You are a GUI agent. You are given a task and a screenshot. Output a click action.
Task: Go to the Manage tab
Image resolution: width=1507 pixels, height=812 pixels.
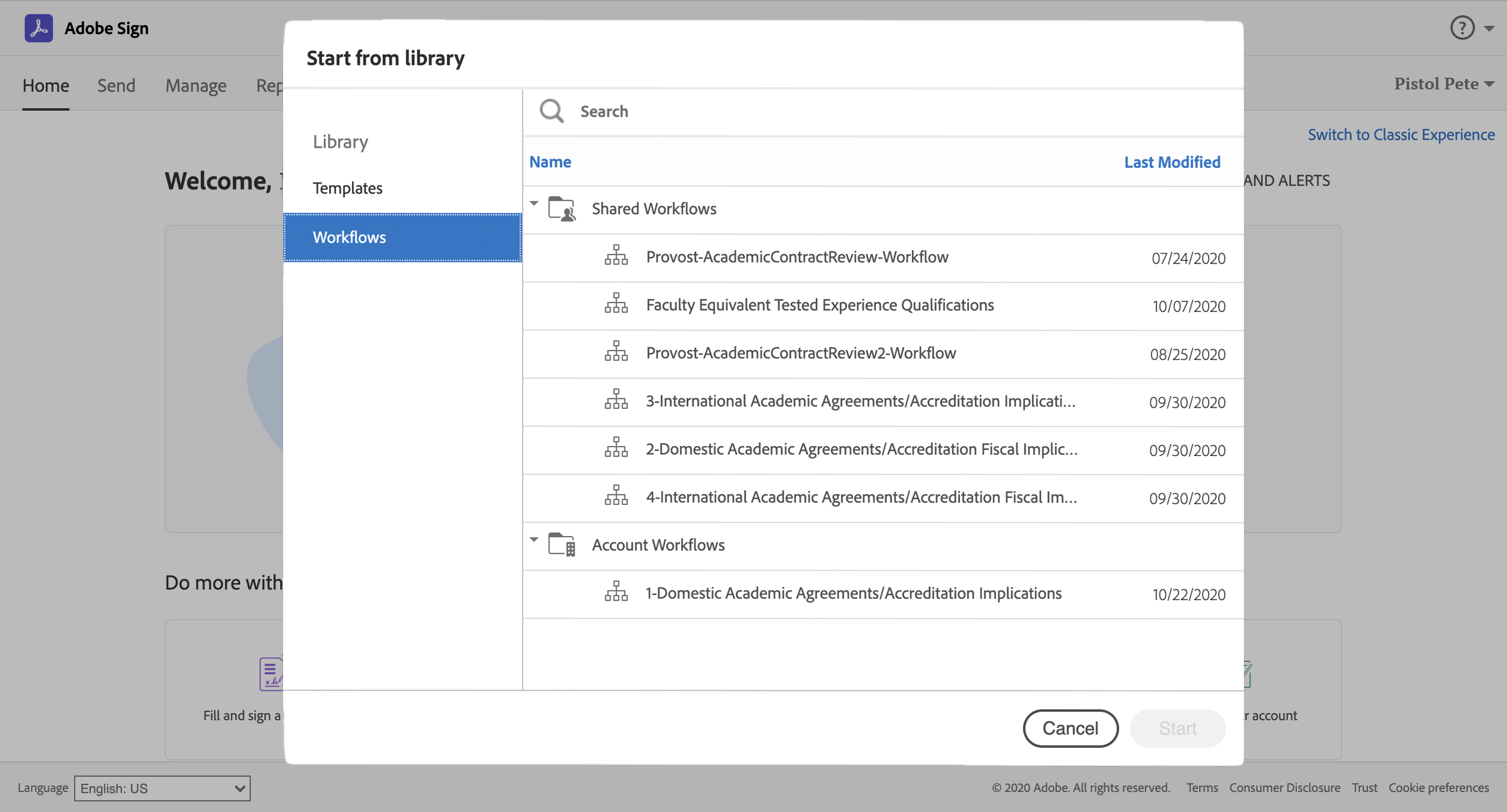click(196, 86)
